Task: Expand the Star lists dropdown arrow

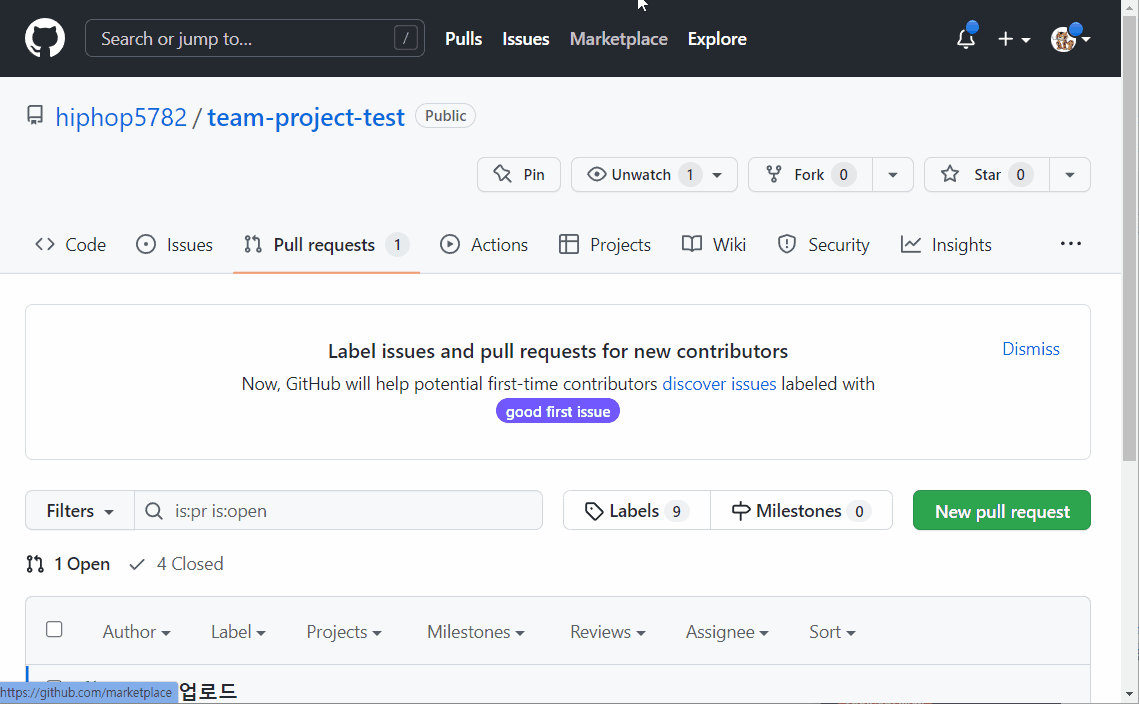Action: coord(1070,174)
